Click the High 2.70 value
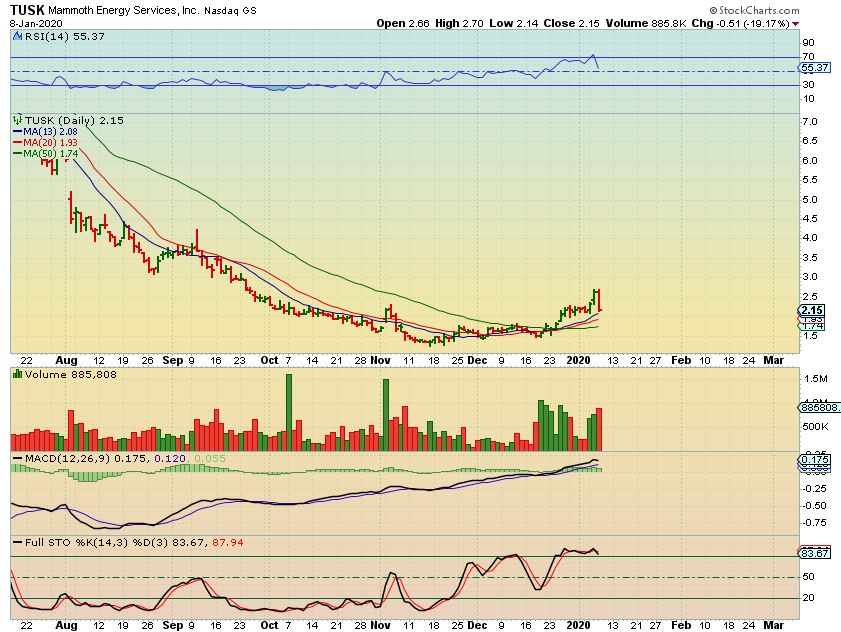 [459, 24]
